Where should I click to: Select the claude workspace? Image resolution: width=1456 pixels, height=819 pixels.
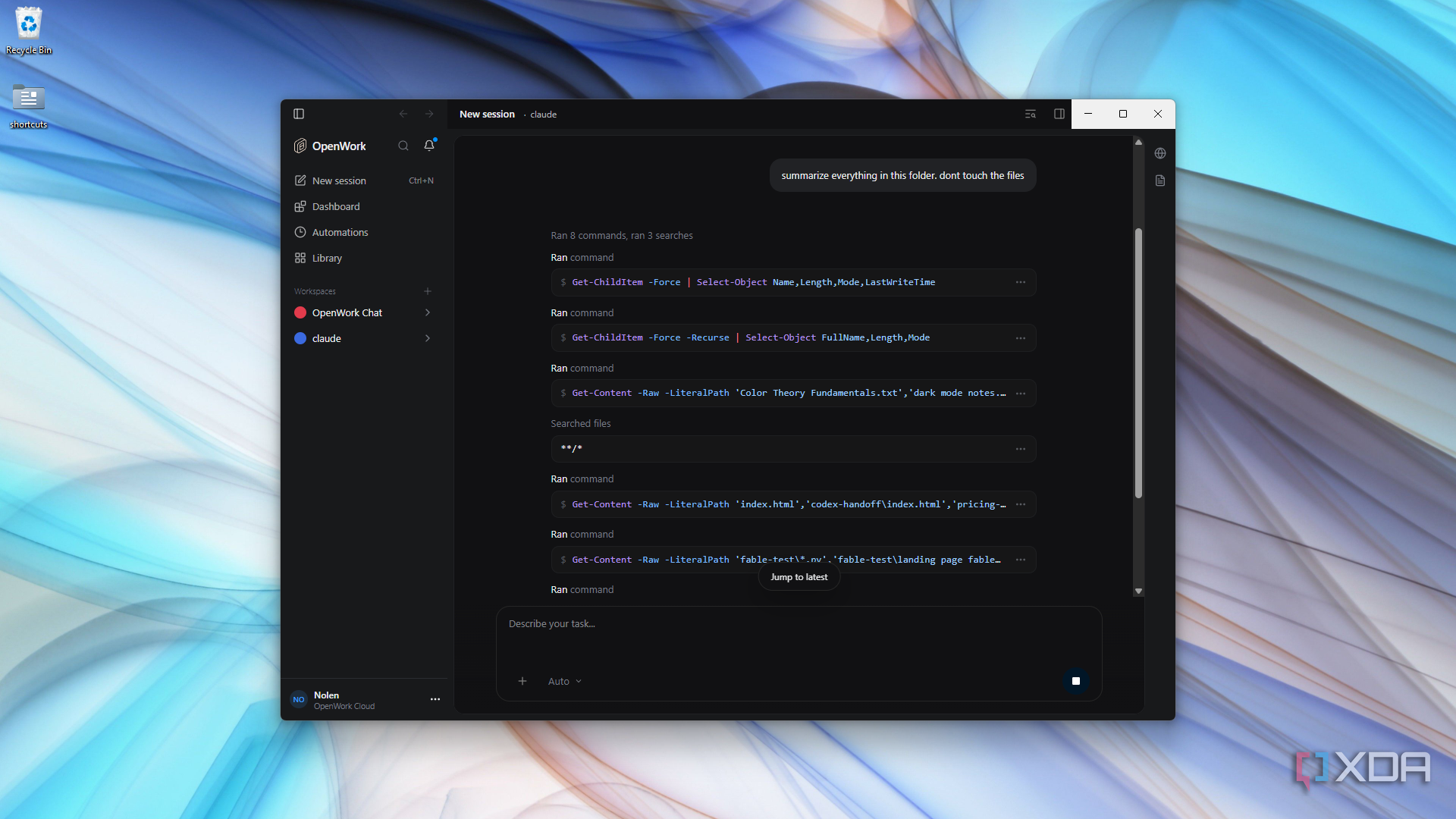pyautogui.click(x=327, y=338)
